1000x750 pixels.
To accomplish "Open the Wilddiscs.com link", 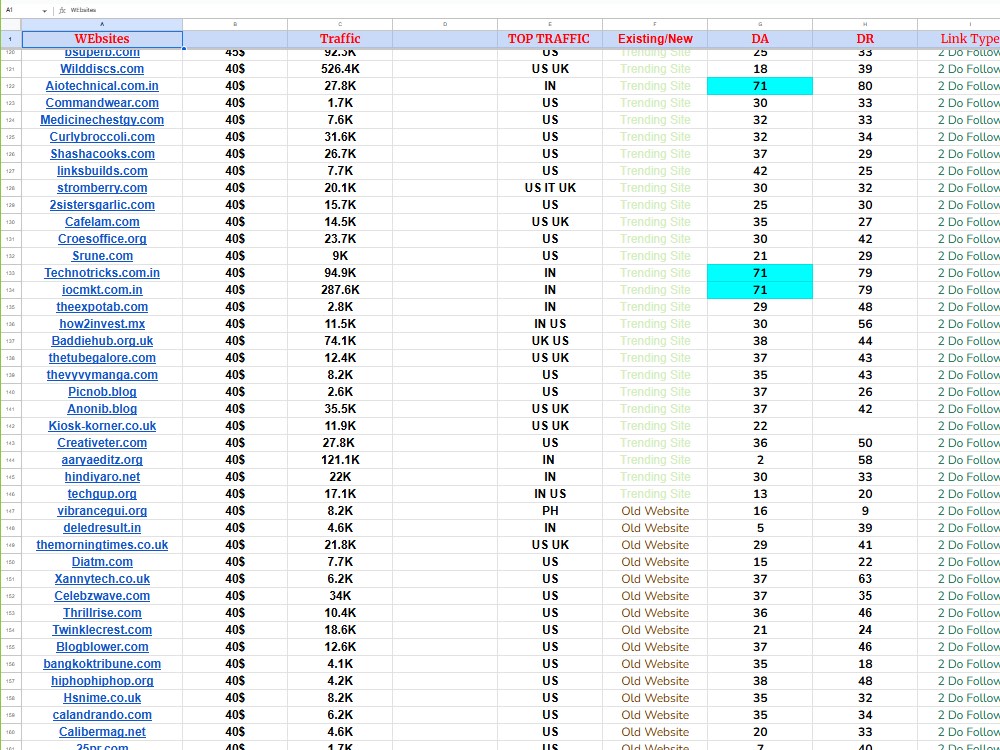I will pyautogui.click(x=102, y=69).
